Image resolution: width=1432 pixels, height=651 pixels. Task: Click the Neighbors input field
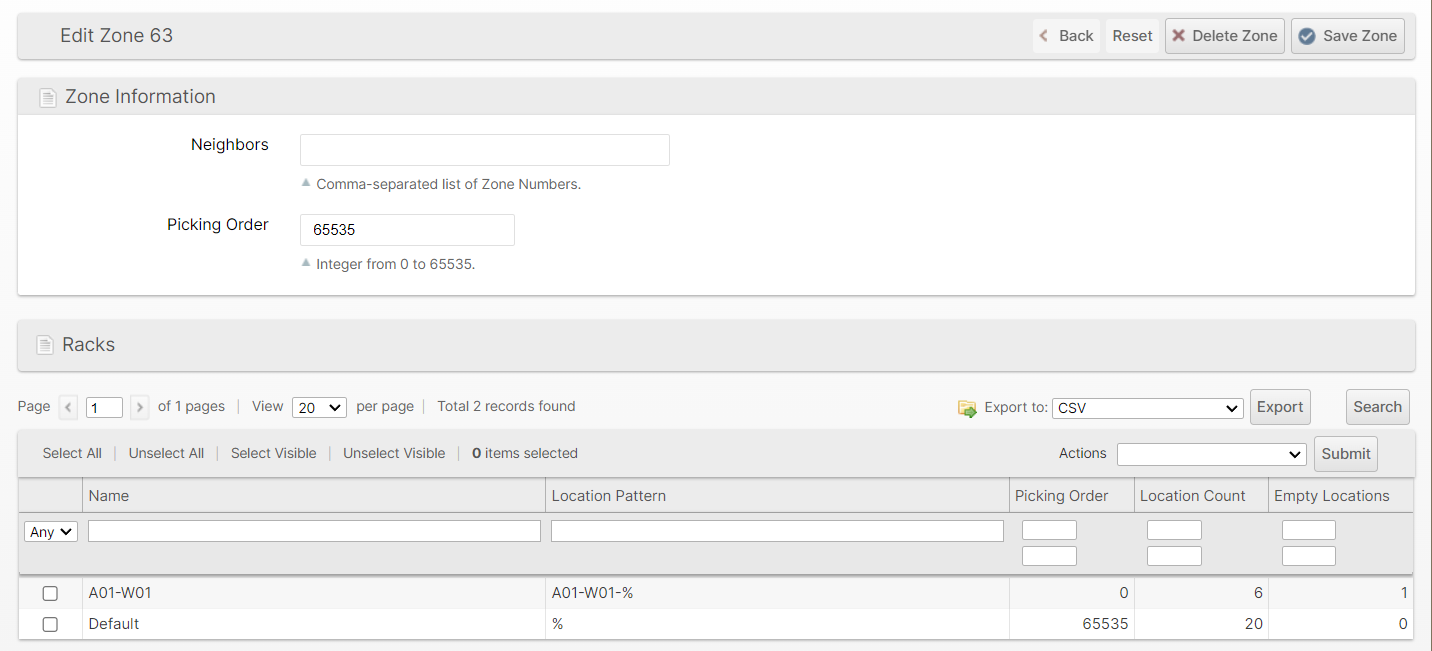pyautogui.click(x=485, y=150)
